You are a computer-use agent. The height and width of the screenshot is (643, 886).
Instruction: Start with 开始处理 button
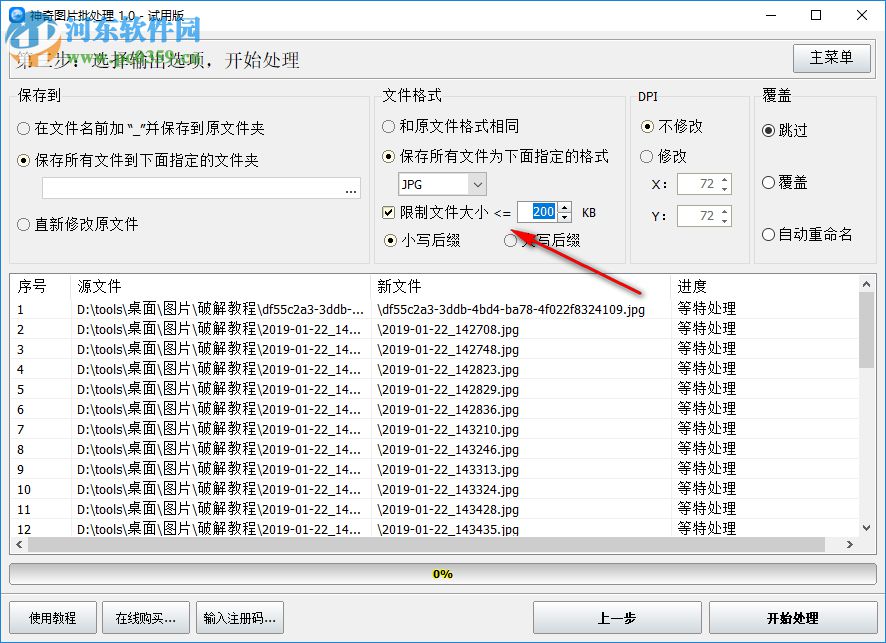793,618
